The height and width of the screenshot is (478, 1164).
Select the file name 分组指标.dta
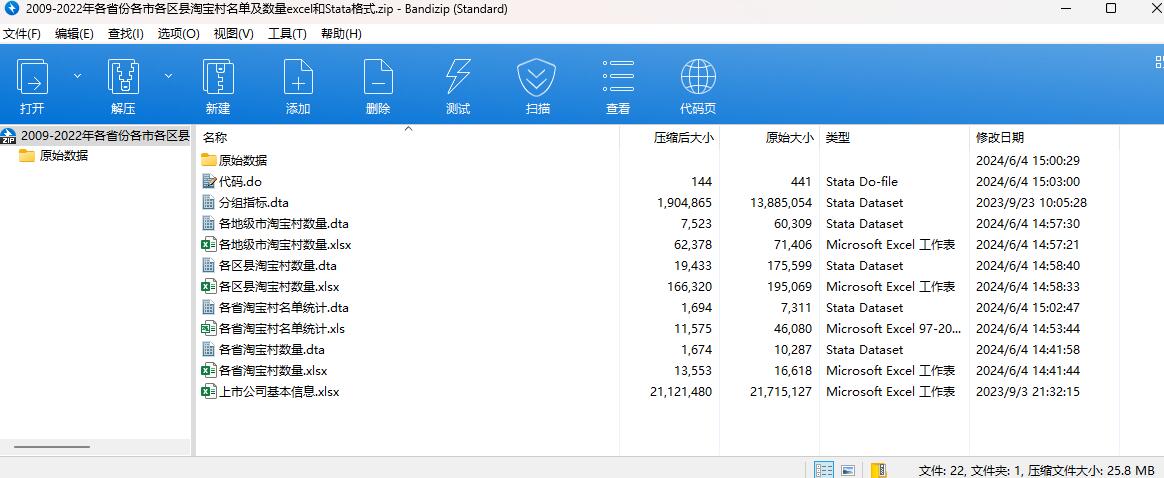[254, 202]
